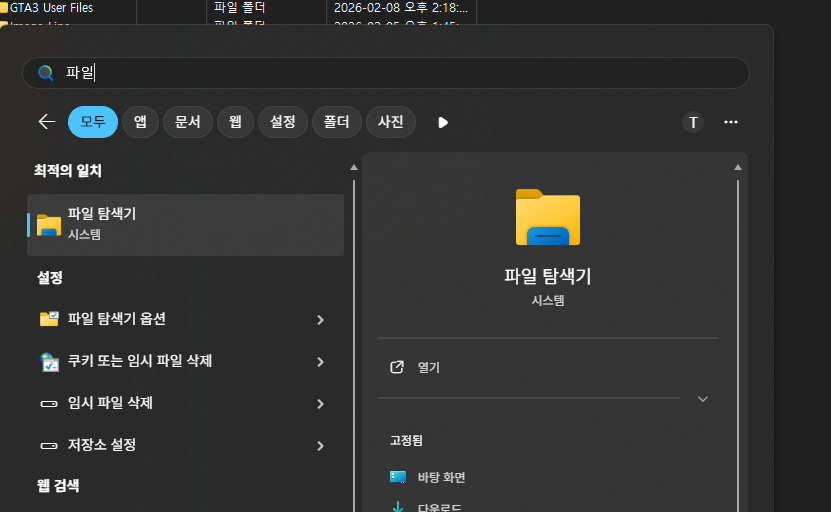831x512 pixels.
Task: Expand the 쿠키 또는 임시 파일 삭제 chevron
Action: 320,362
